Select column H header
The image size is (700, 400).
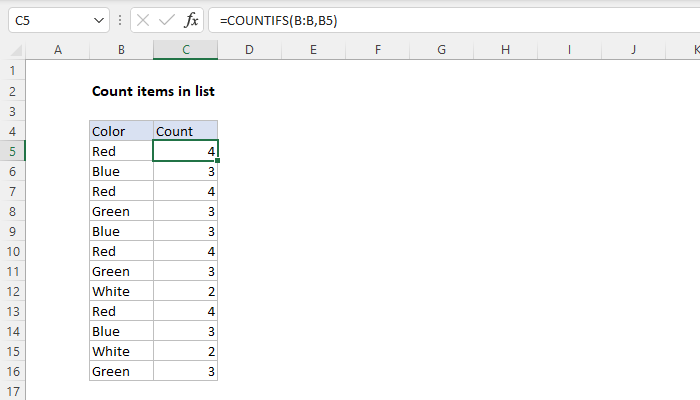tap(505, 50)
